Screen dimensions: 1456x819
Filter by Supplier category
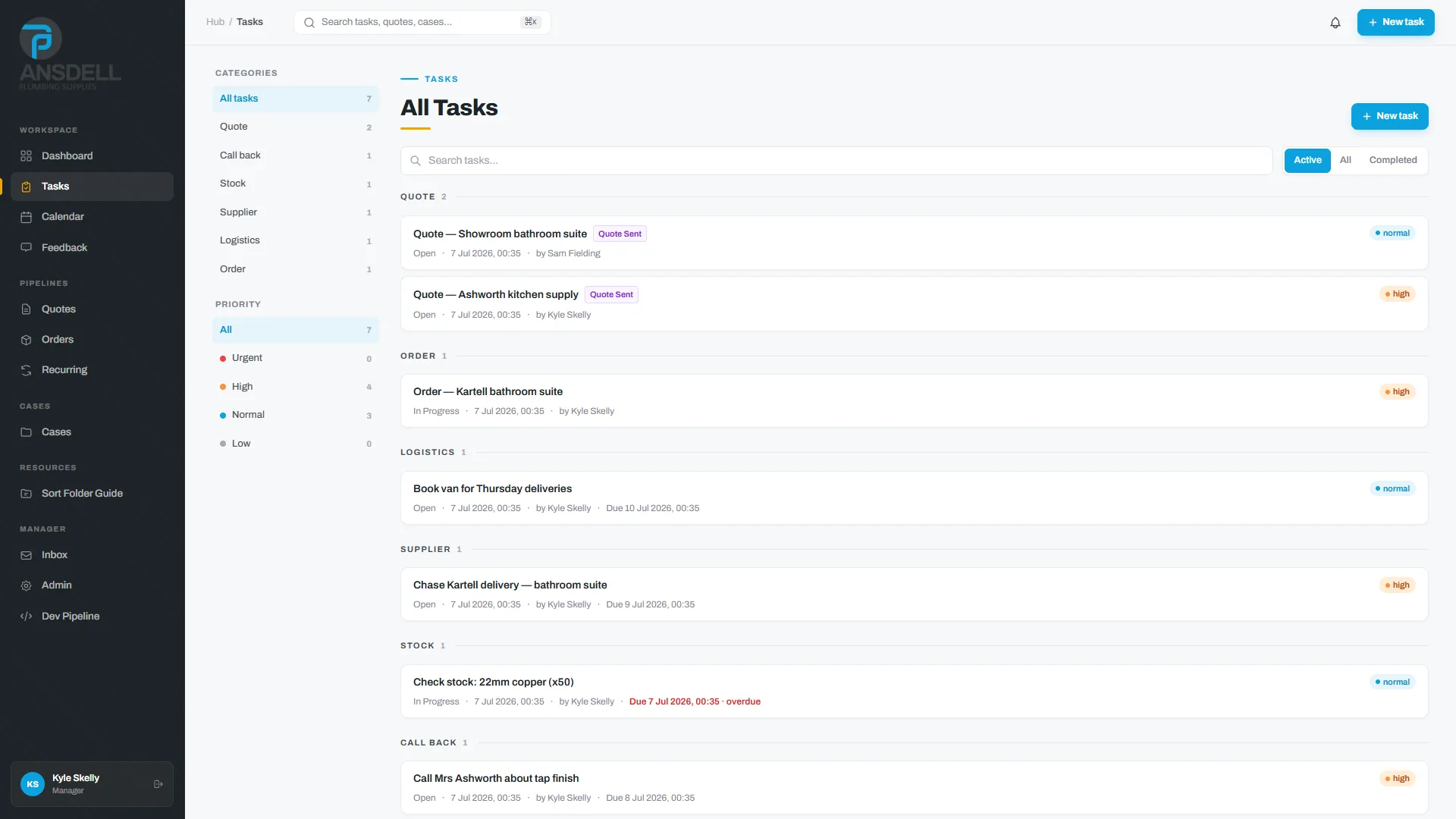(296, 212)
